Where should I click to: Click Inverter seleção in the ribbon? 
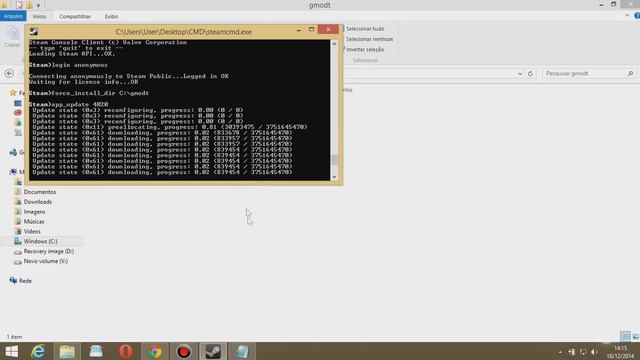pyautogui.click(x=365, y=49)
